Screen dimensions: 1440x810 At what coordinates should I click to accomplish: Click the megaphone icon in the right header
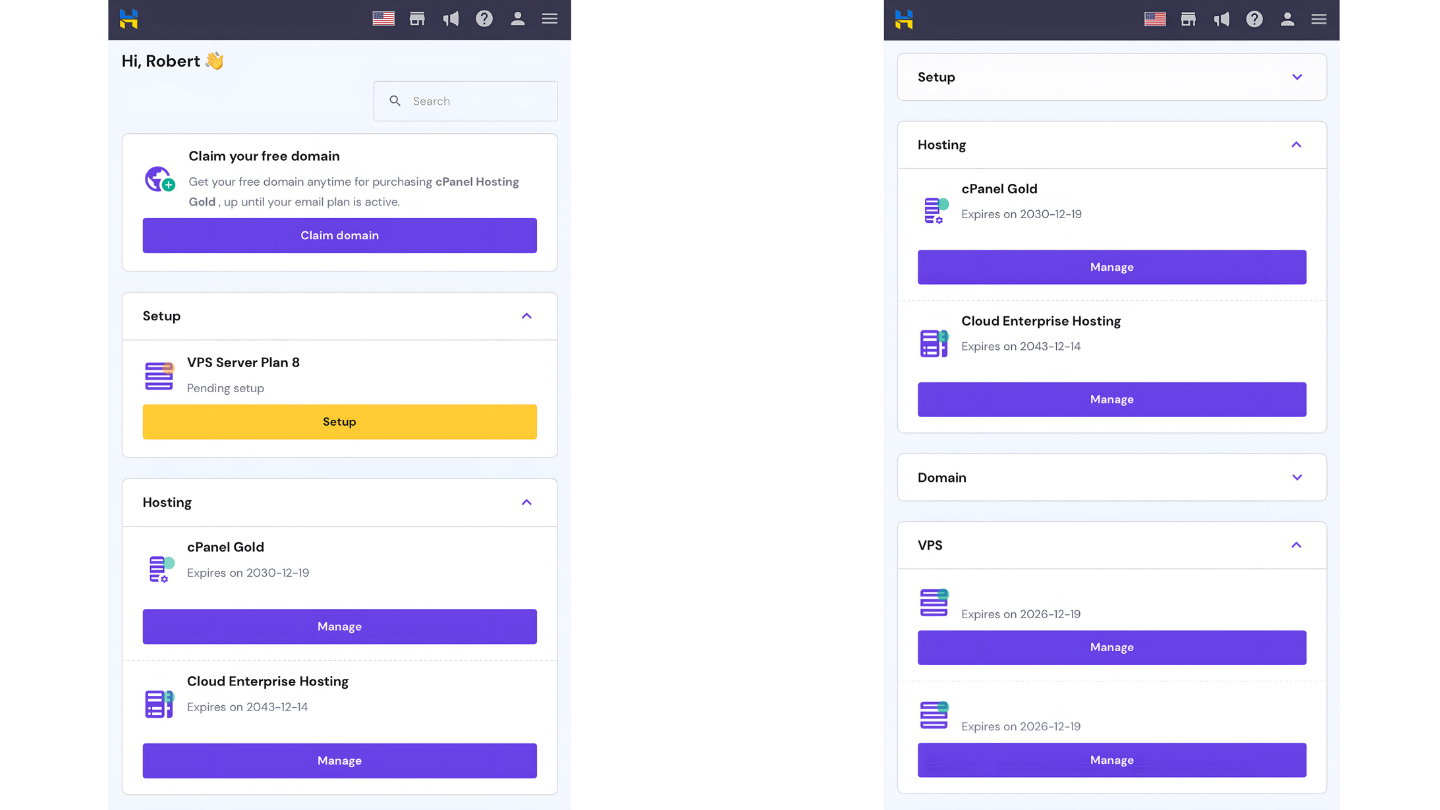tap(1221, 19)
